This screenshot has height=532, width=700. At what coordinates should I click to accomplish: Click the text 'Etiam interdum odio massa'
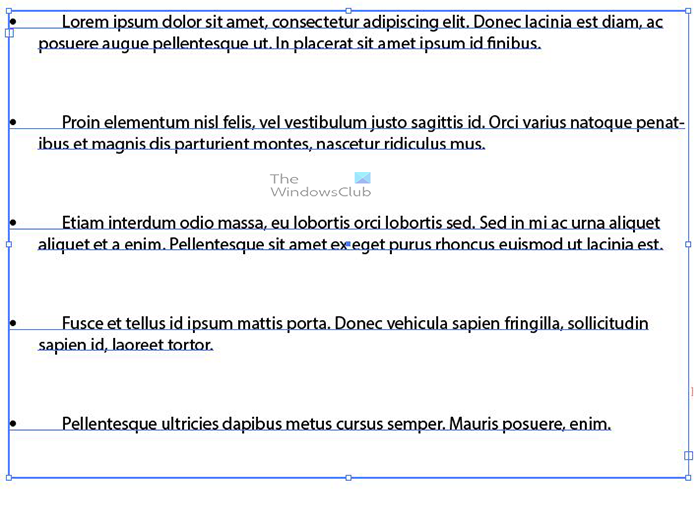coord(164,223)
